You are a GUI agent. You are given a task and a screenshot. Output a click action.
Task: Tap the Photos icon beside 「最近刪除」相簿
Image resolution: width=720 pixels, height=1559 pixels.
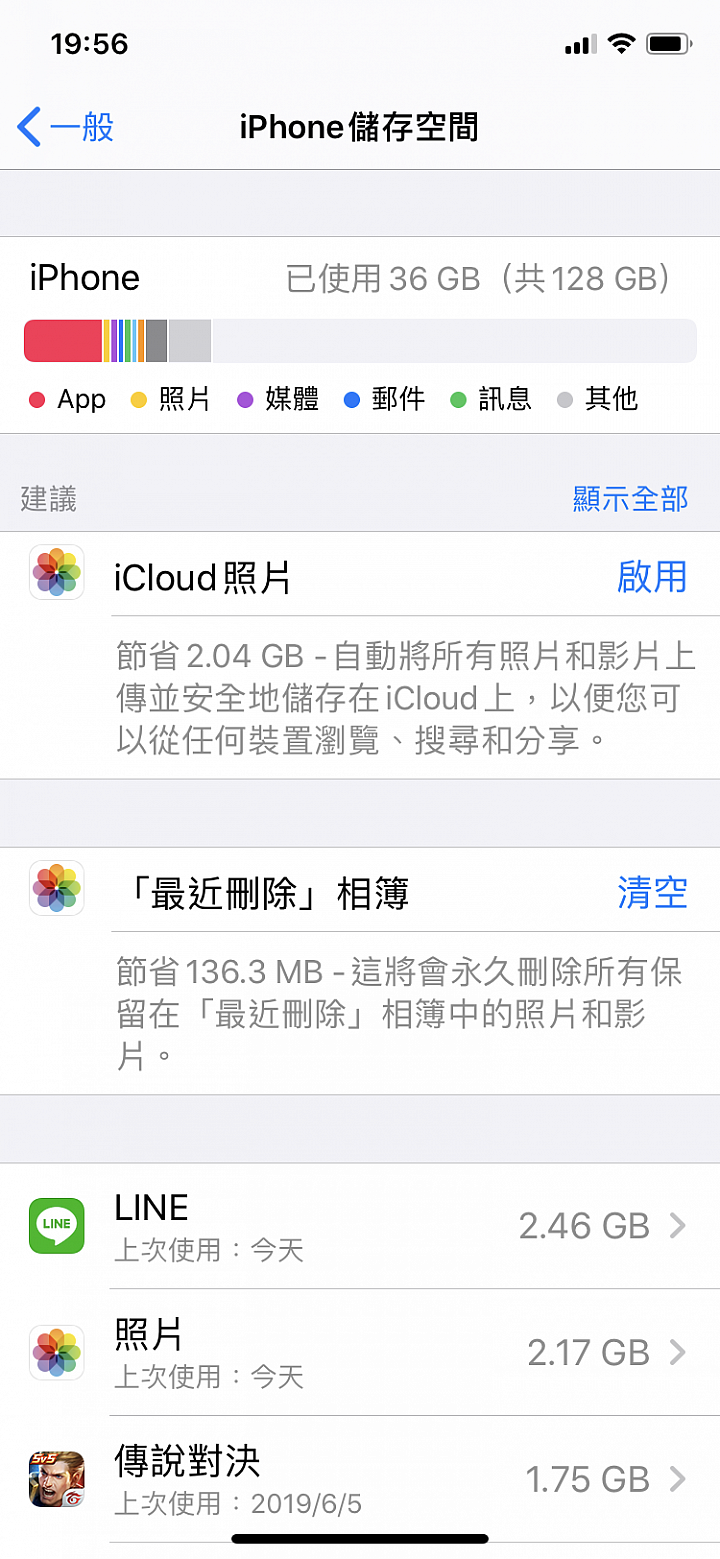57,888
